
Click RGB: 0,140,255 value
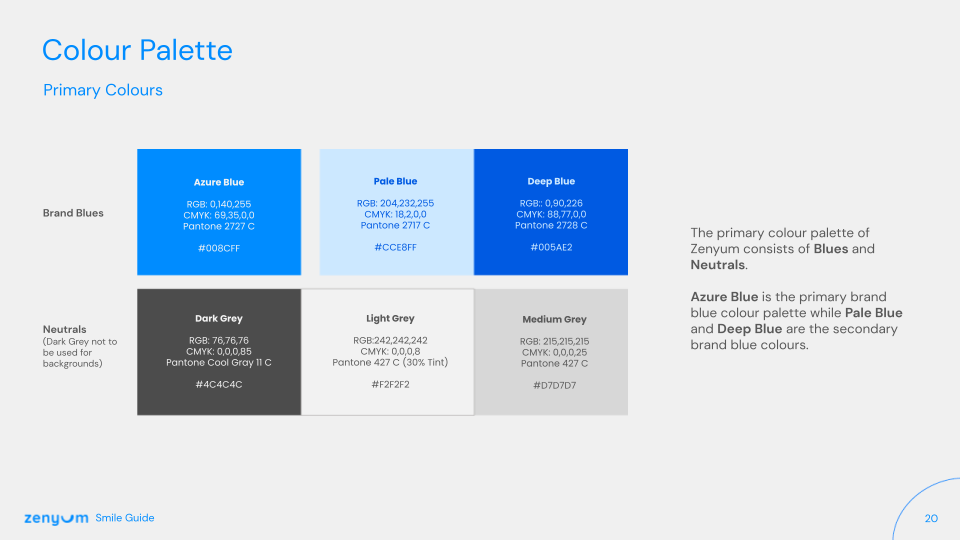coord(219,204)
